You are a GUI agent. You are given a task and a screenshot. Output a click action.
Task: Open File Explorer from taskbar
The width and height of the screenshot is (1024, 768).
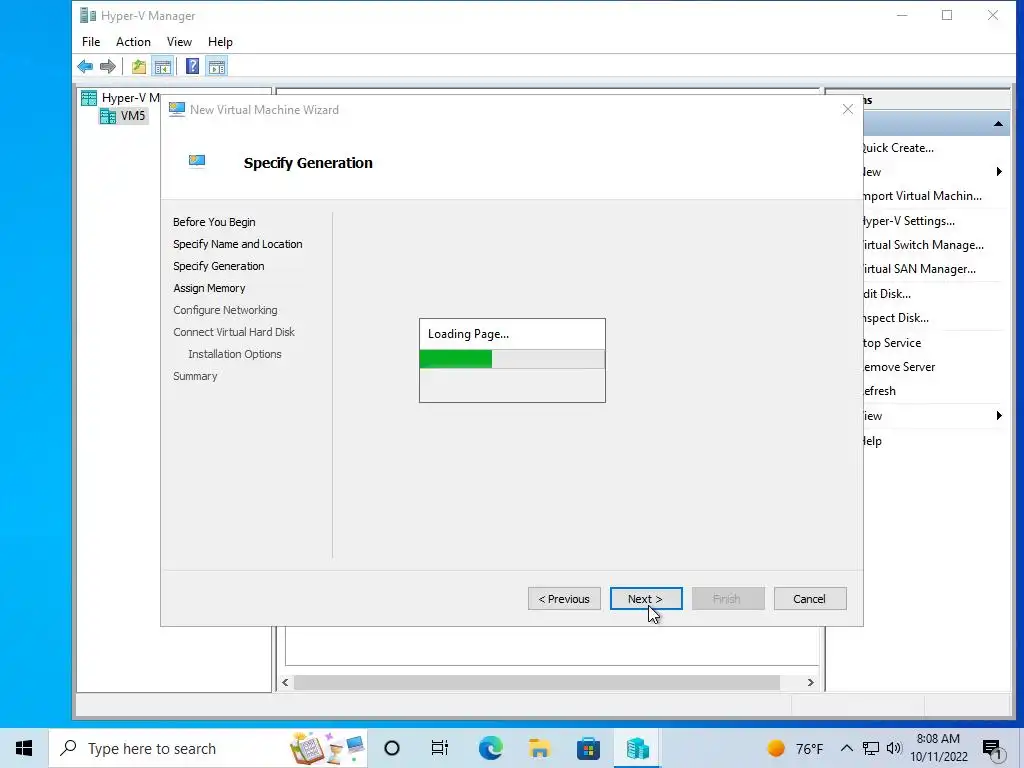539,748
